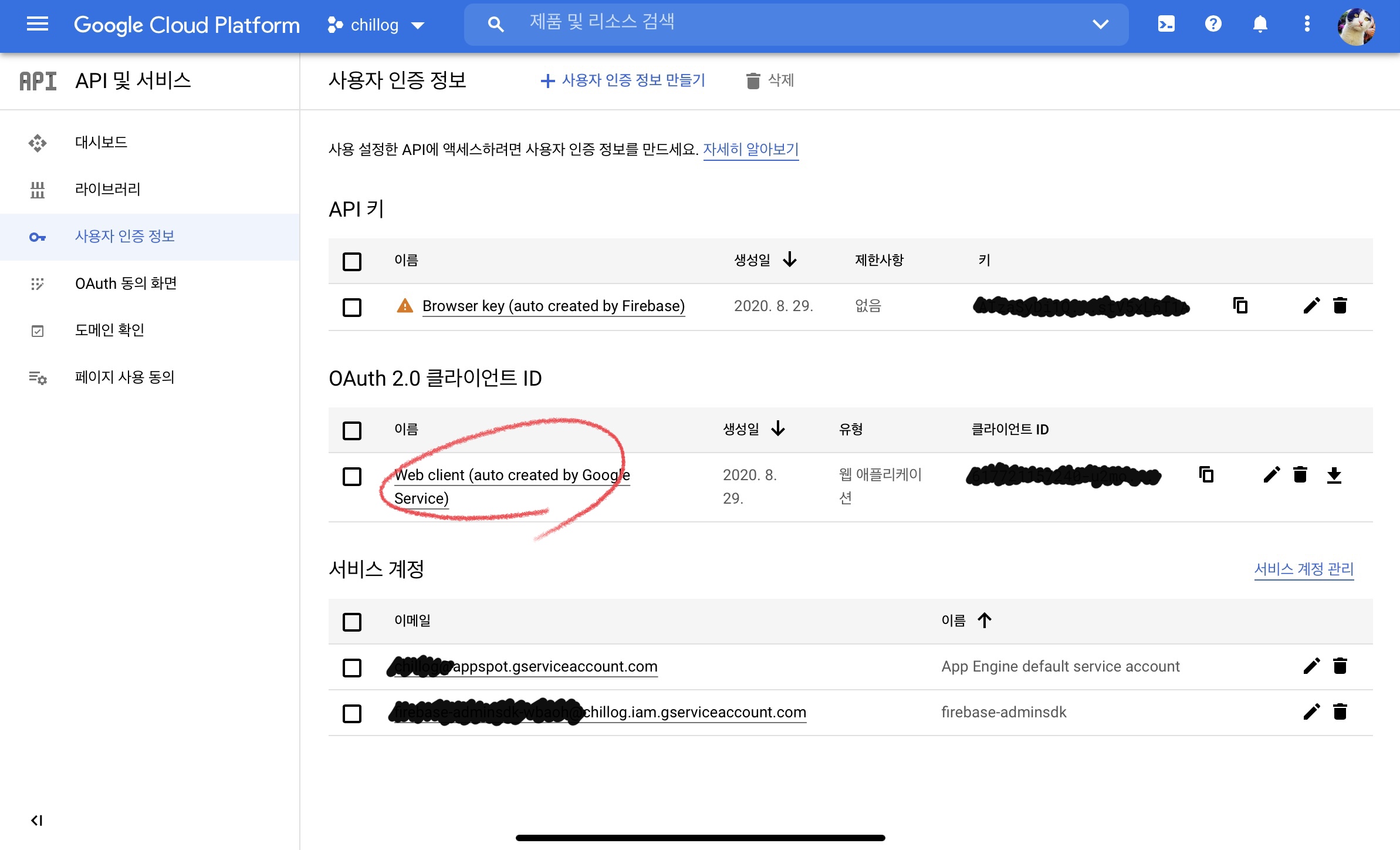Check the Browser key row checkbox

point(352,307)
